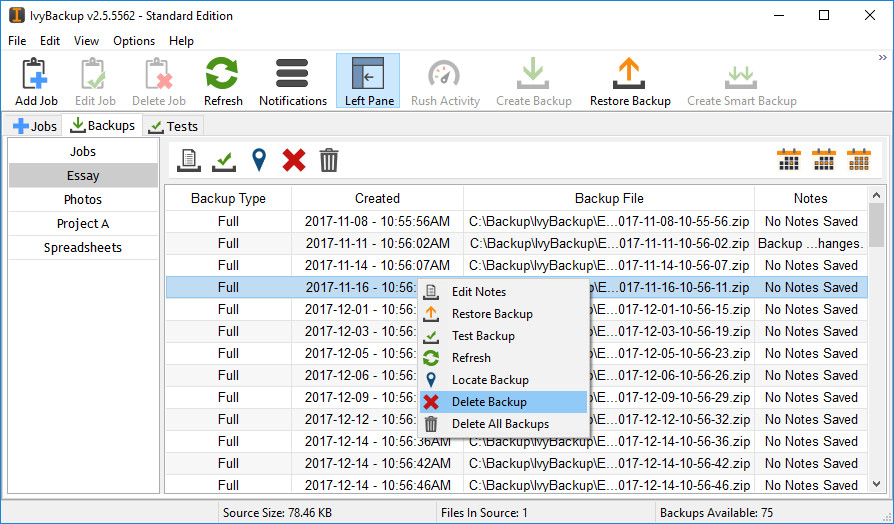Click the middle orange calendar filter icon

click(x=824, y=160)
